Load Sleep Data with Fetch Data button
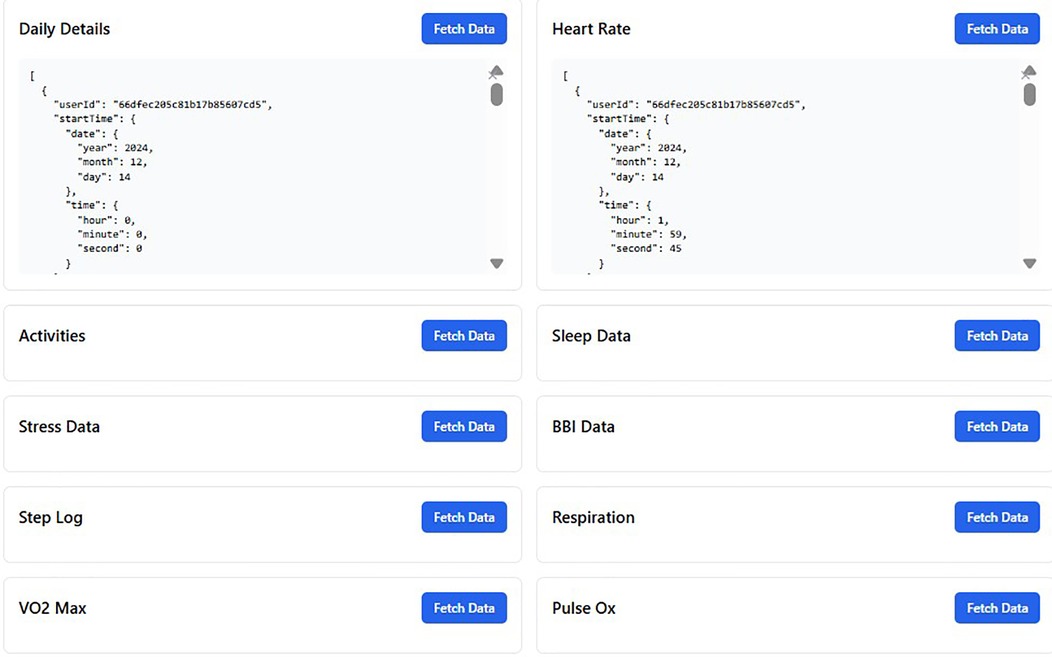 pos(996,336)
